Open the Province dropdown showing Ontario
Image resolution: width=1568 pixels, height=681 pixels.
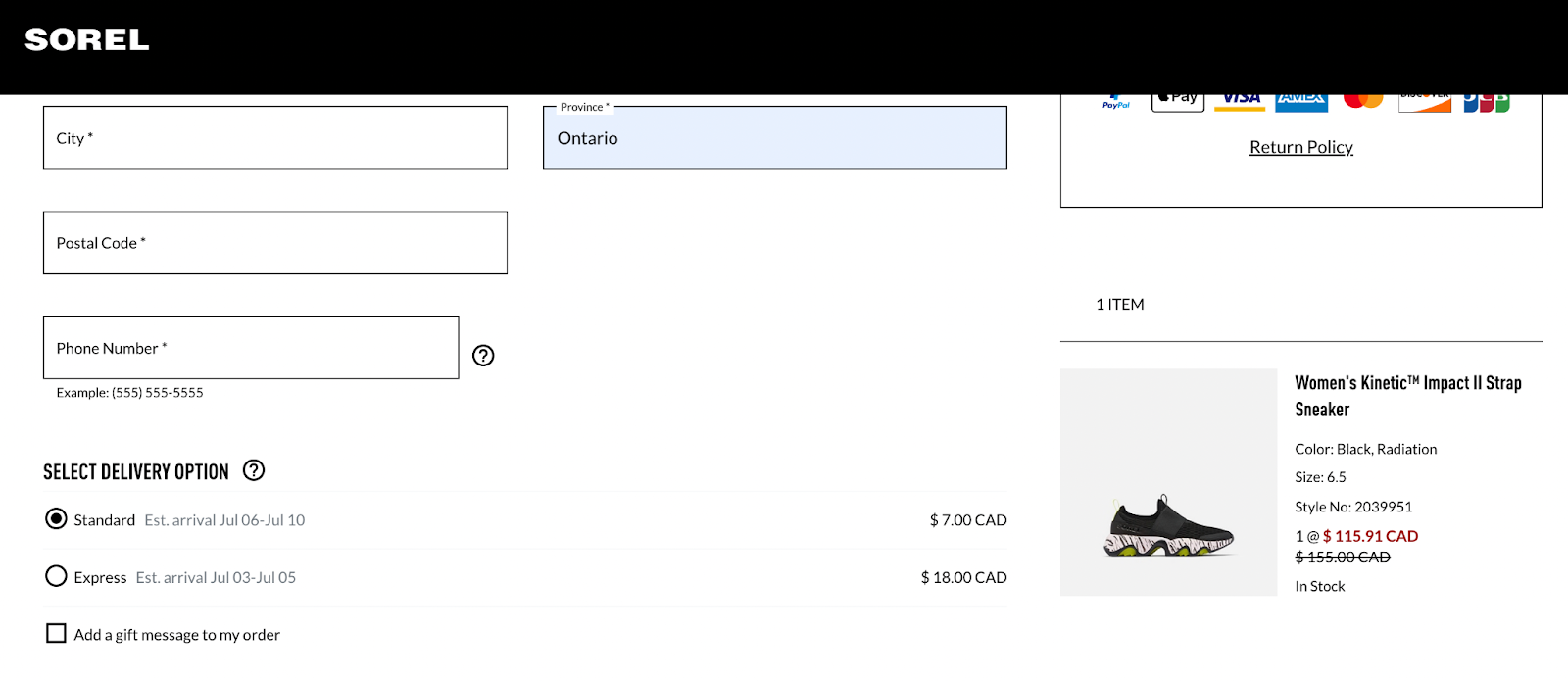(775, 137)
